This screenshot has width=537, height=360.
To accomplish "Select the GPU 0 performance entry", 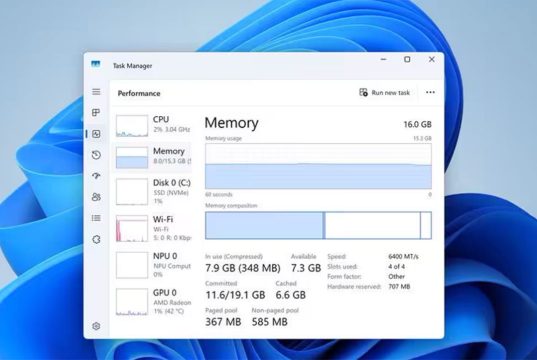I will (153, 302).
